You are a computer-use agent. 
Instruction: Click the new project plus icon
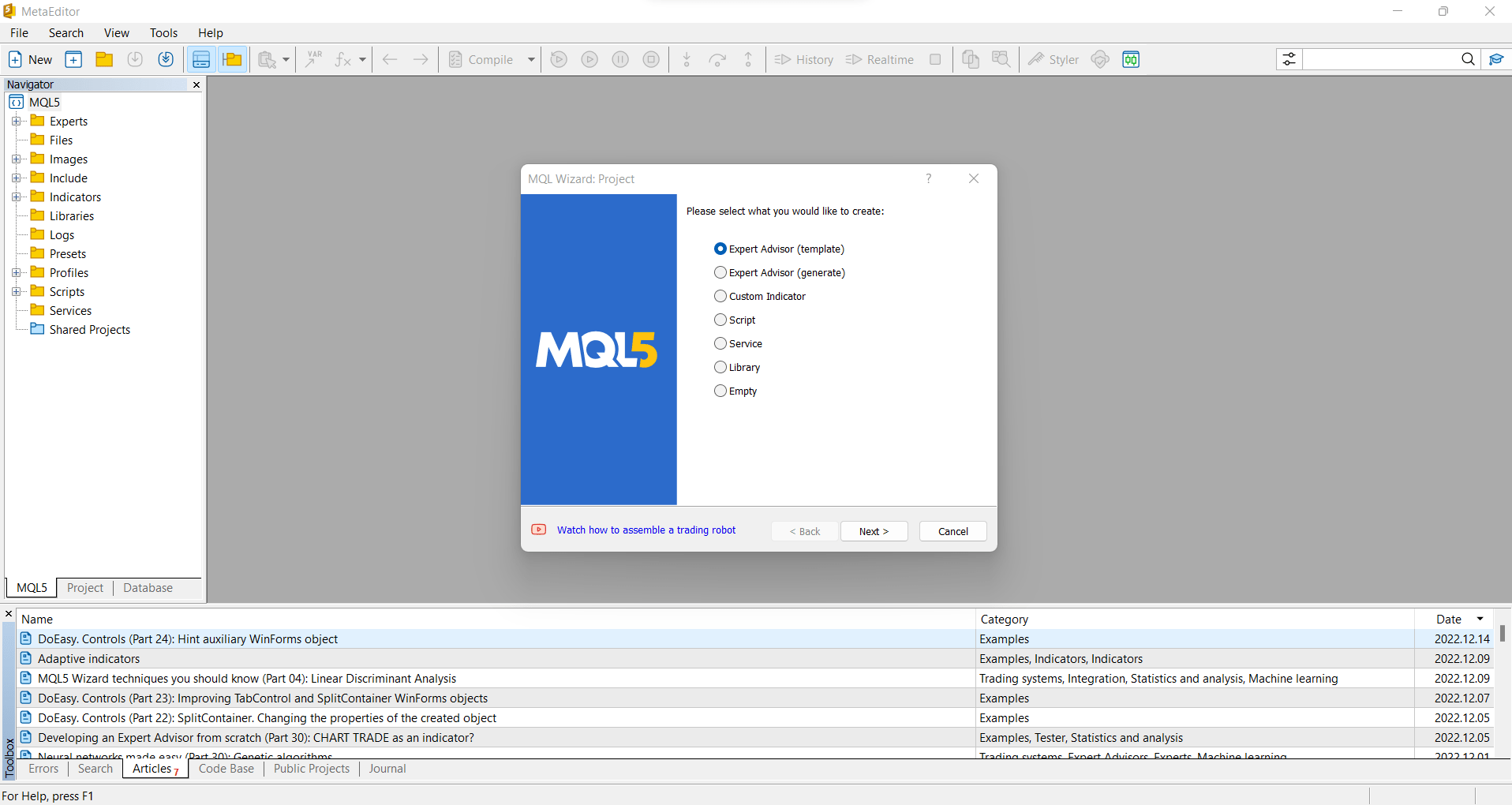[x=73, y=59]
